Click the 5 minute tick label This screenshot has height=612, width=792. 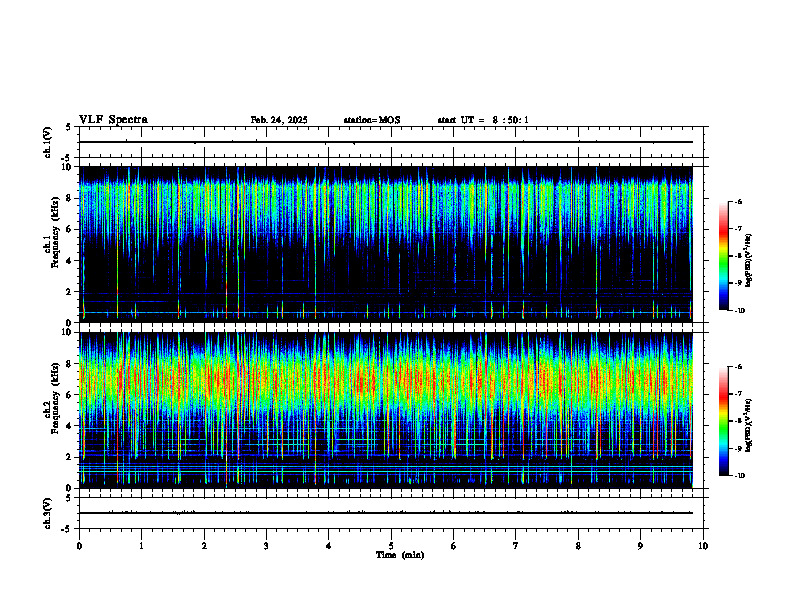(391, 546)
